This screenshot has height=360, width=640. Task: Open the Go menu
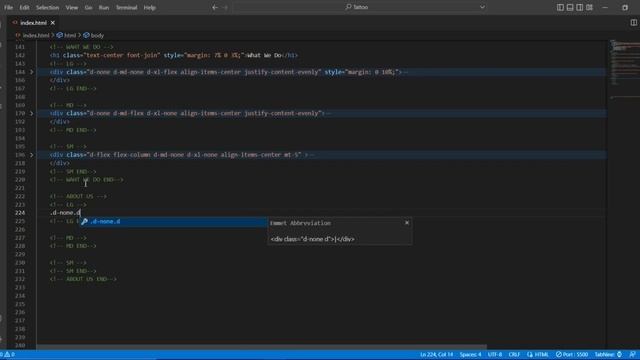(x=88, y=7)
